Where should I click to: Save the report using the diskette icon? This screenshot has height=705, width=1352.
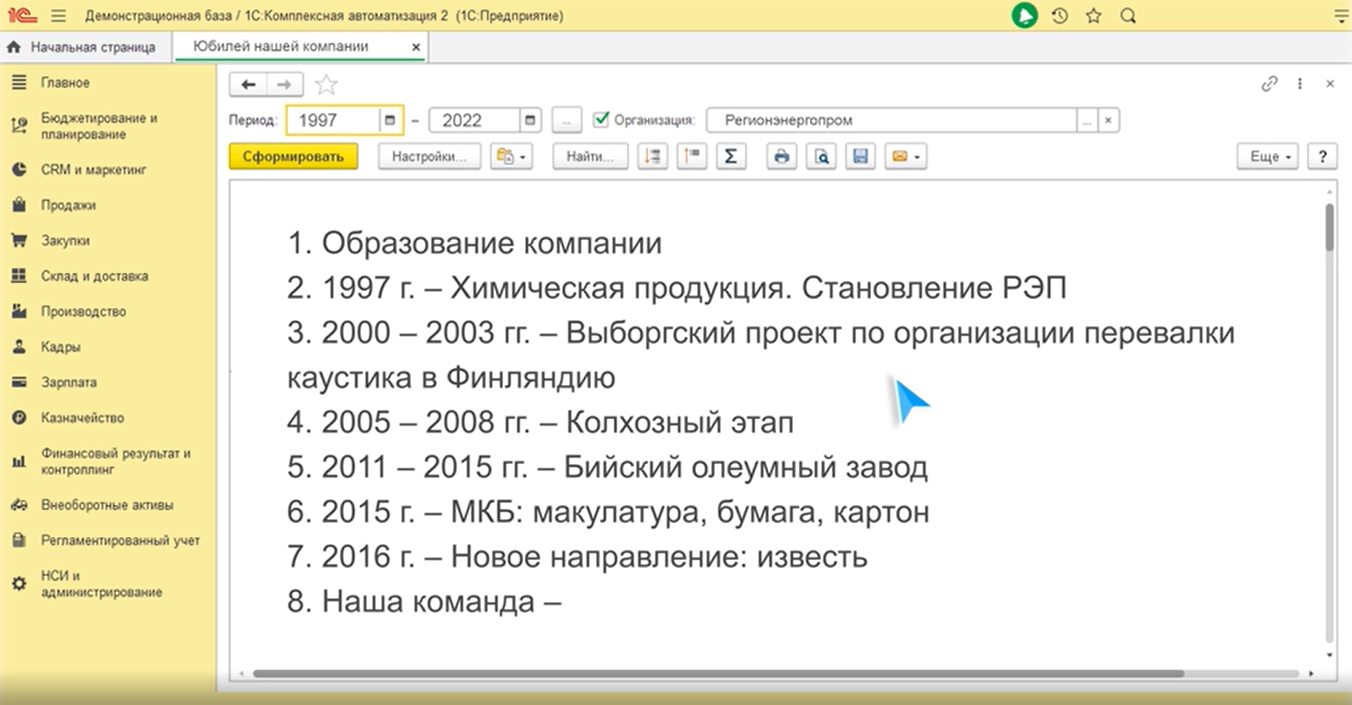point(859,156)
